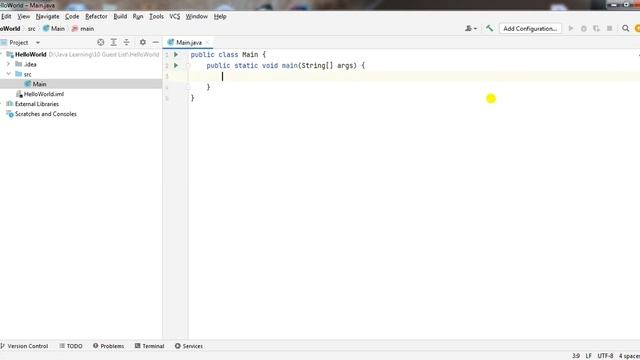Select the Main class in project tree

[x=39, y=84]
